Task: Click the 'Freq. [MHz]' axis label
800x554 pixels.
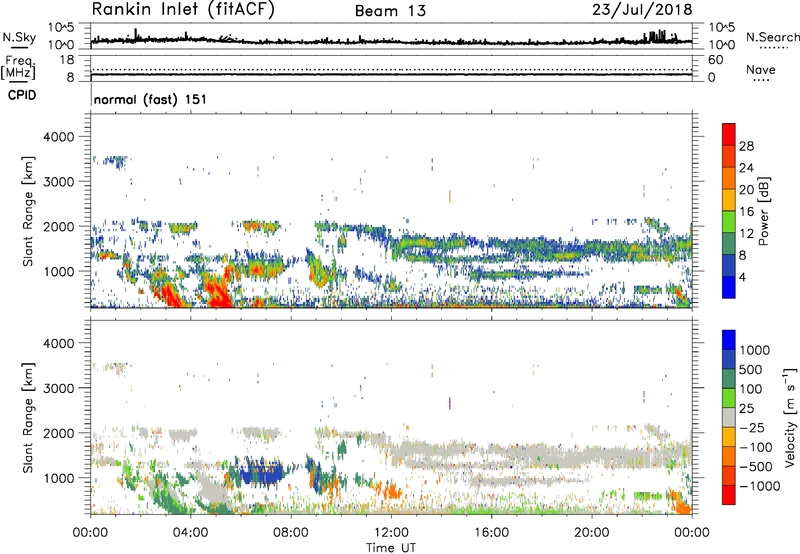Action: (x=18, y=67)
